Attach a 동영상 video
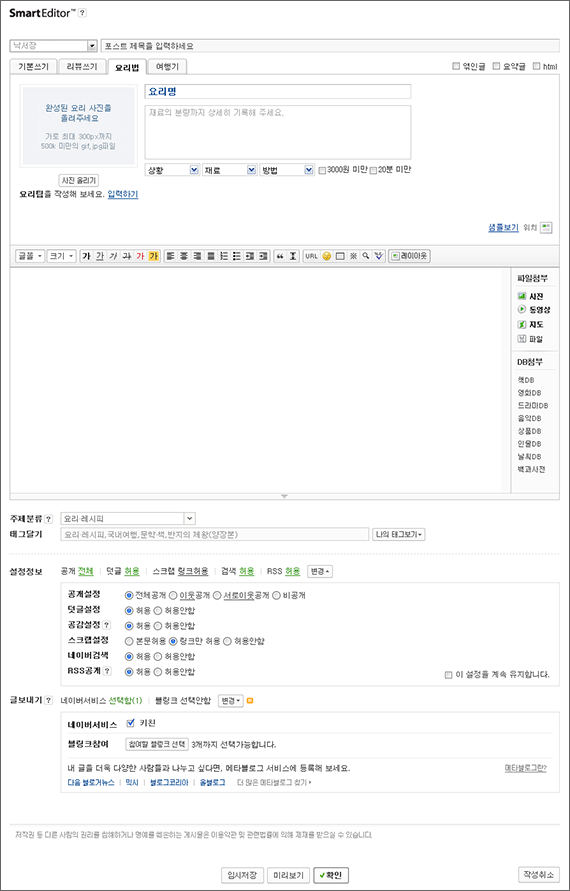 pos(534,310)
